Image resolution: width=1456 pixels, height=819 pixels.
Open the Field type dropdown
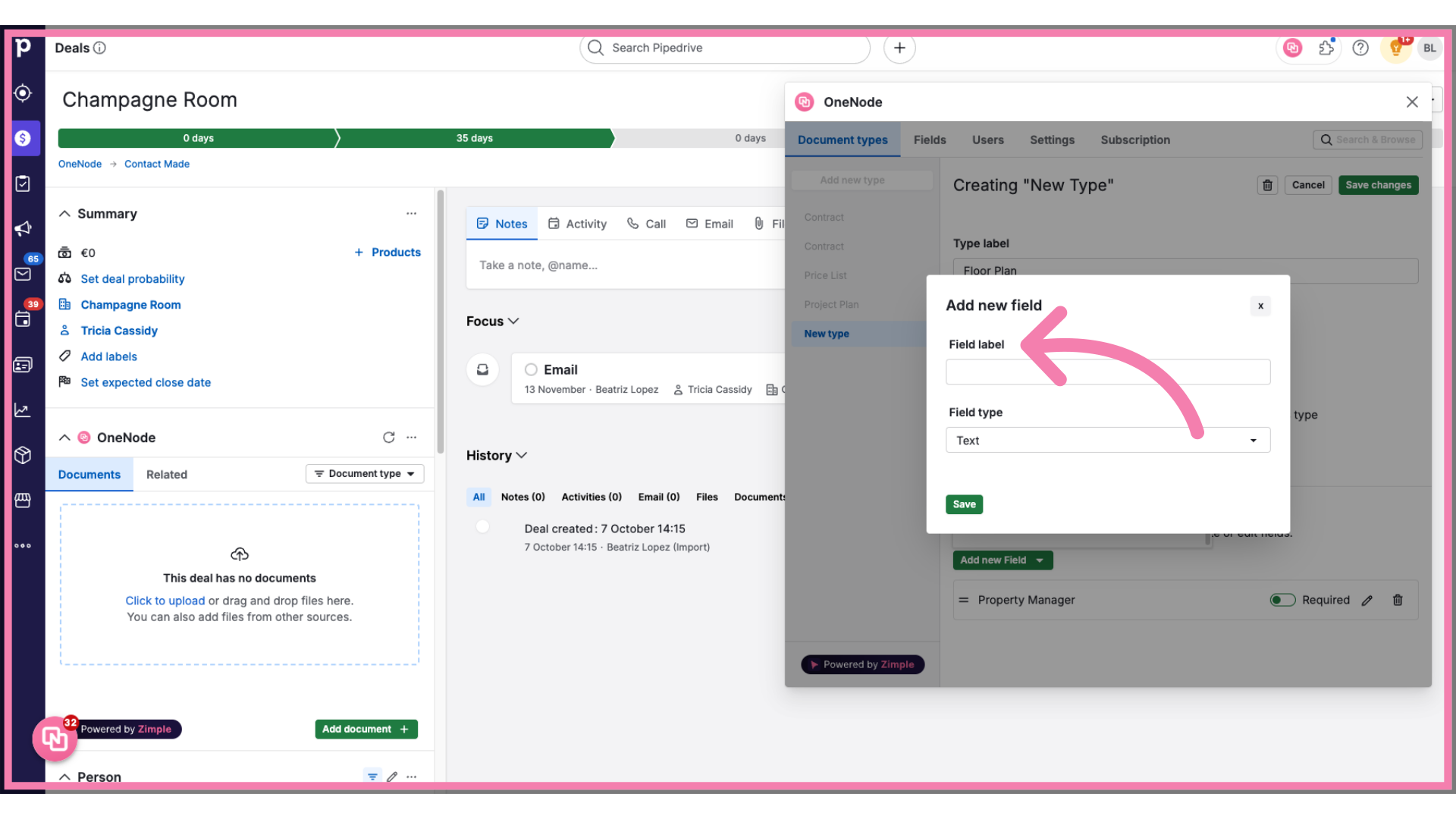pyautogui.click(x=1108, y=441)
